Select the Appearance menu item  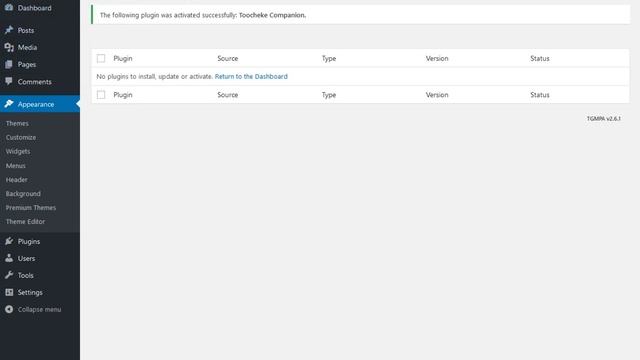(x=40, y=104)
